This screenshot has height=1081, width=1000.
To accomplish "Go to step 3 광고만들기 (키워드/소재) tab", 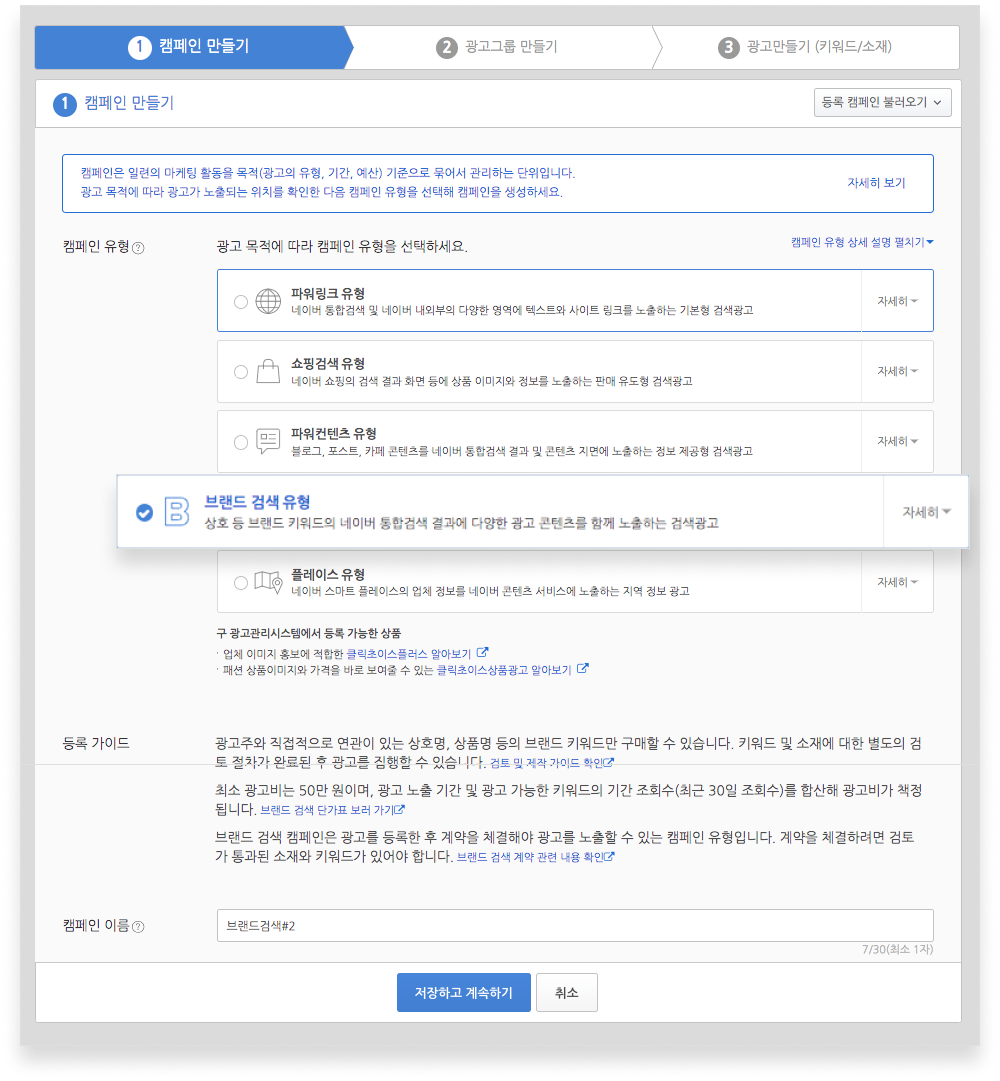I will tap(805, 47).
